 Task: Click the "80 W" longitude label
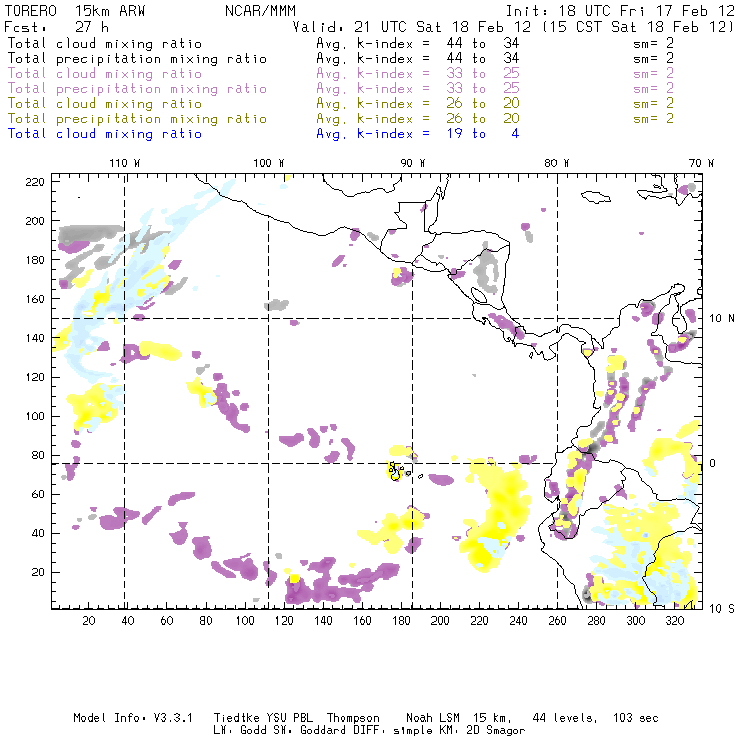tap(557, 163)
